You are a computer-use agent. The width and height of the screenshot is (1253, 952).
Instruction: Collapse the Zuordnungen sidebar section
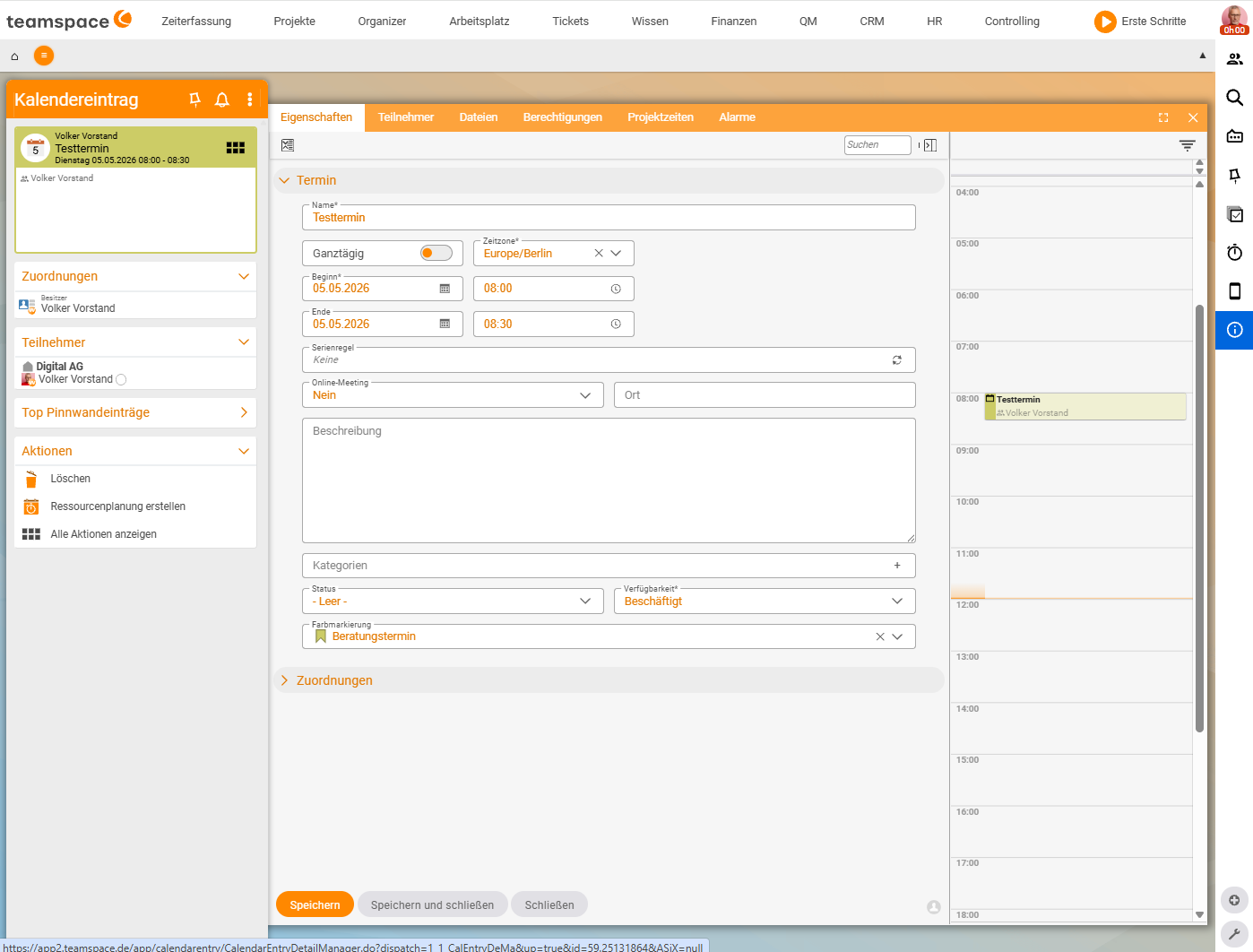244,277
